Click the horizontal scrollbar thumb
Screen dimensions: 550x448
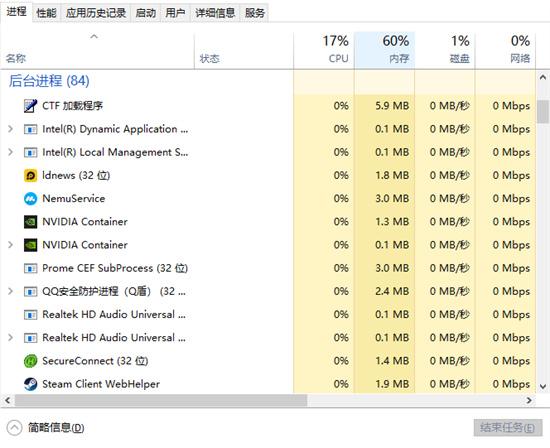point(161,400)
